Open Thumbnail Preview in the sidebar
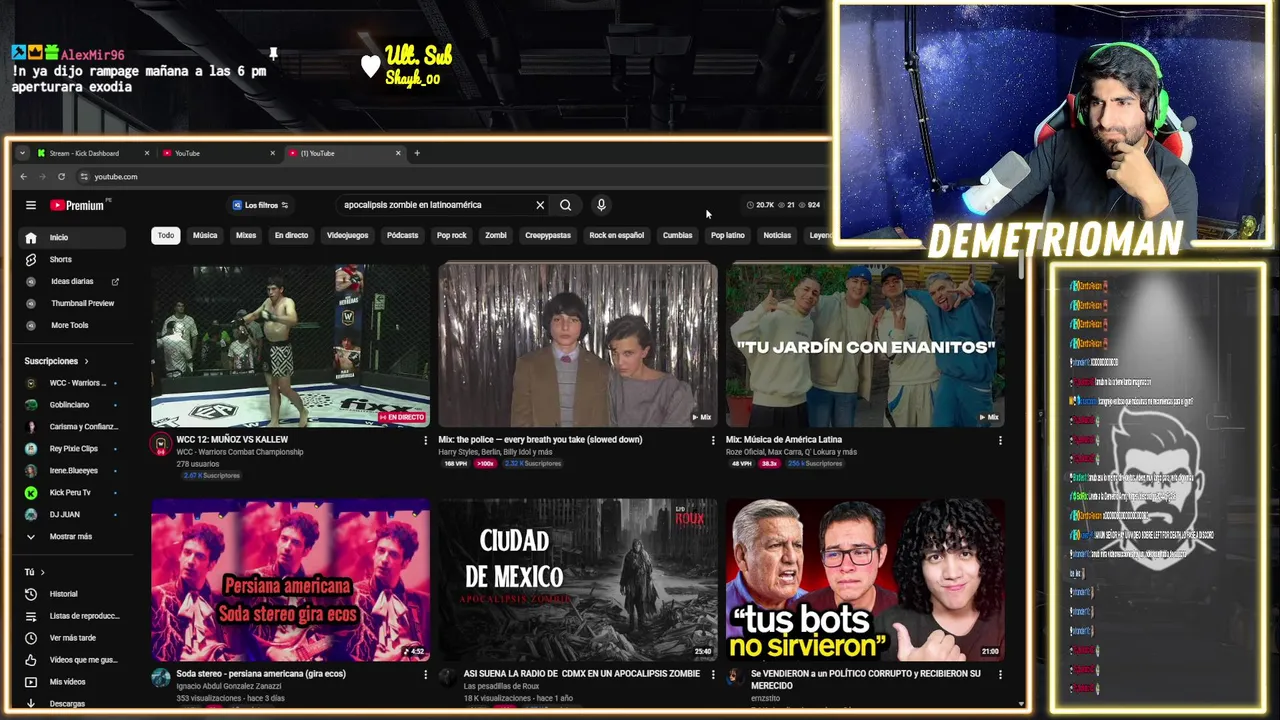Viewport: 1280px width, 720px height. point(72,303)
